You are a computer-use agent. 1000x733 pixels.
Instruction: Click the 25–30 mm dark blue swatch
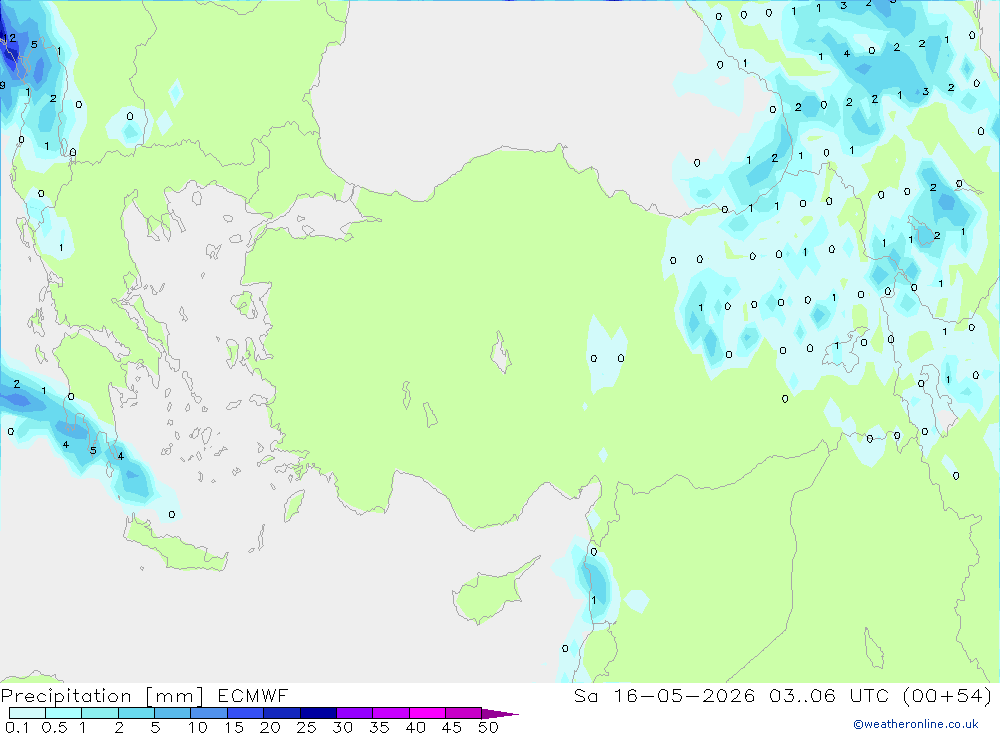tap(318, 713)
